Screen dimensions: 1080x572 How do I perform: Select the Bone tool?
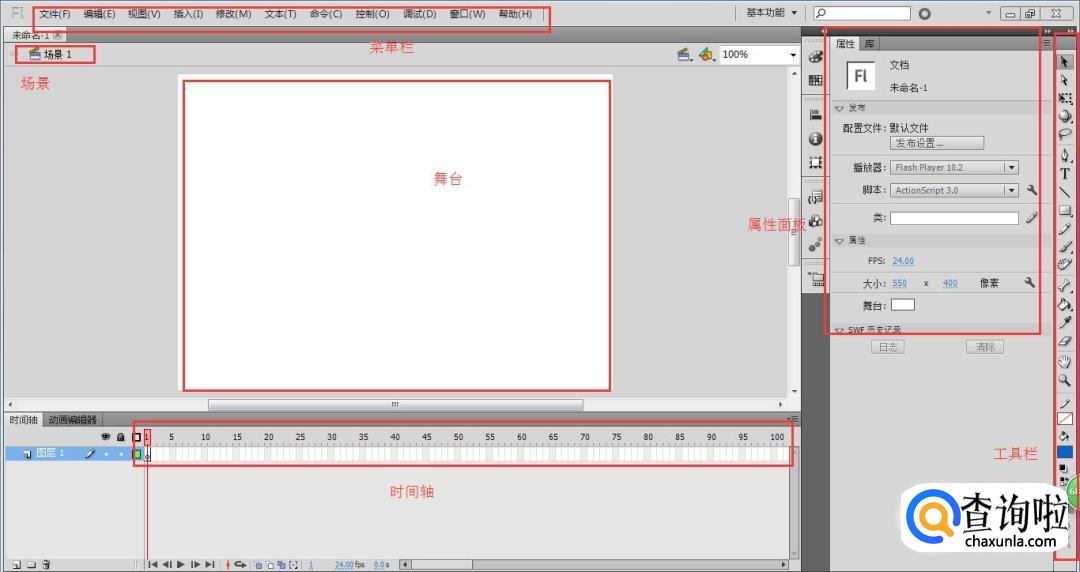click(1065, 286)
